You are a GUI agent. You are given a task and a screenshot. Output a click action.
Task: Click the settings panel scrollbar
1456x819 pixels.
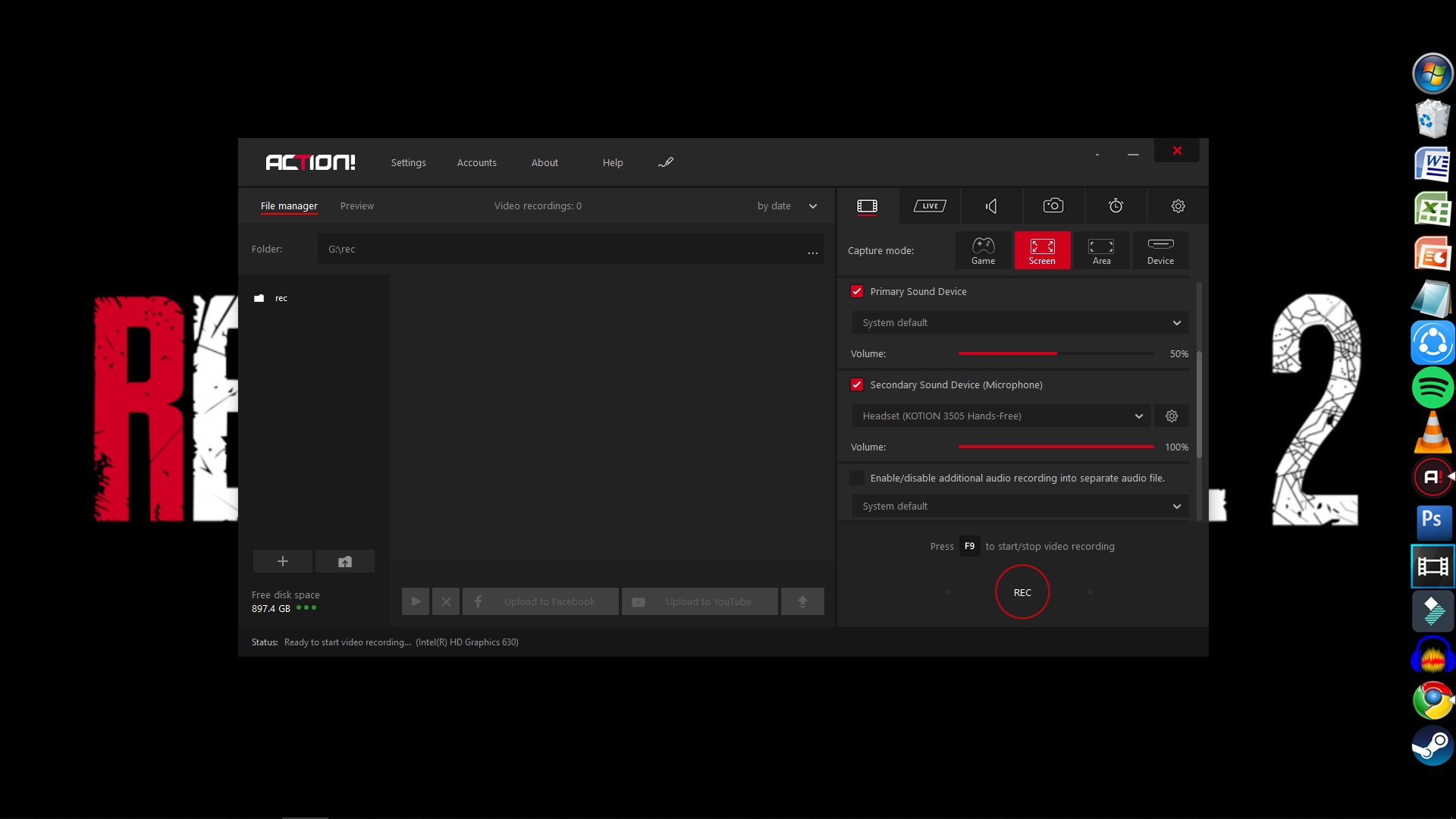(x=1199, y=404)
